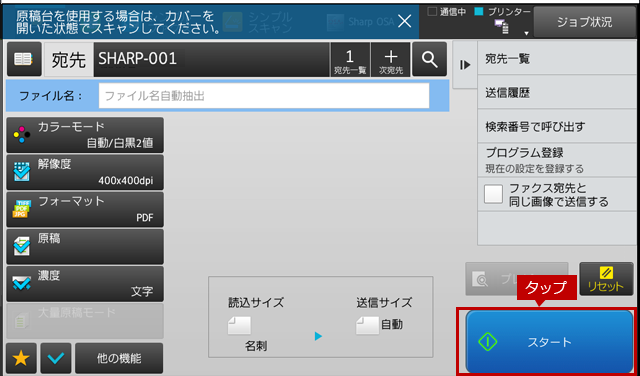This screenshot has height=376, width=640.
Task: Open the 解像度 resolution setting
Action: pos(85,172)
